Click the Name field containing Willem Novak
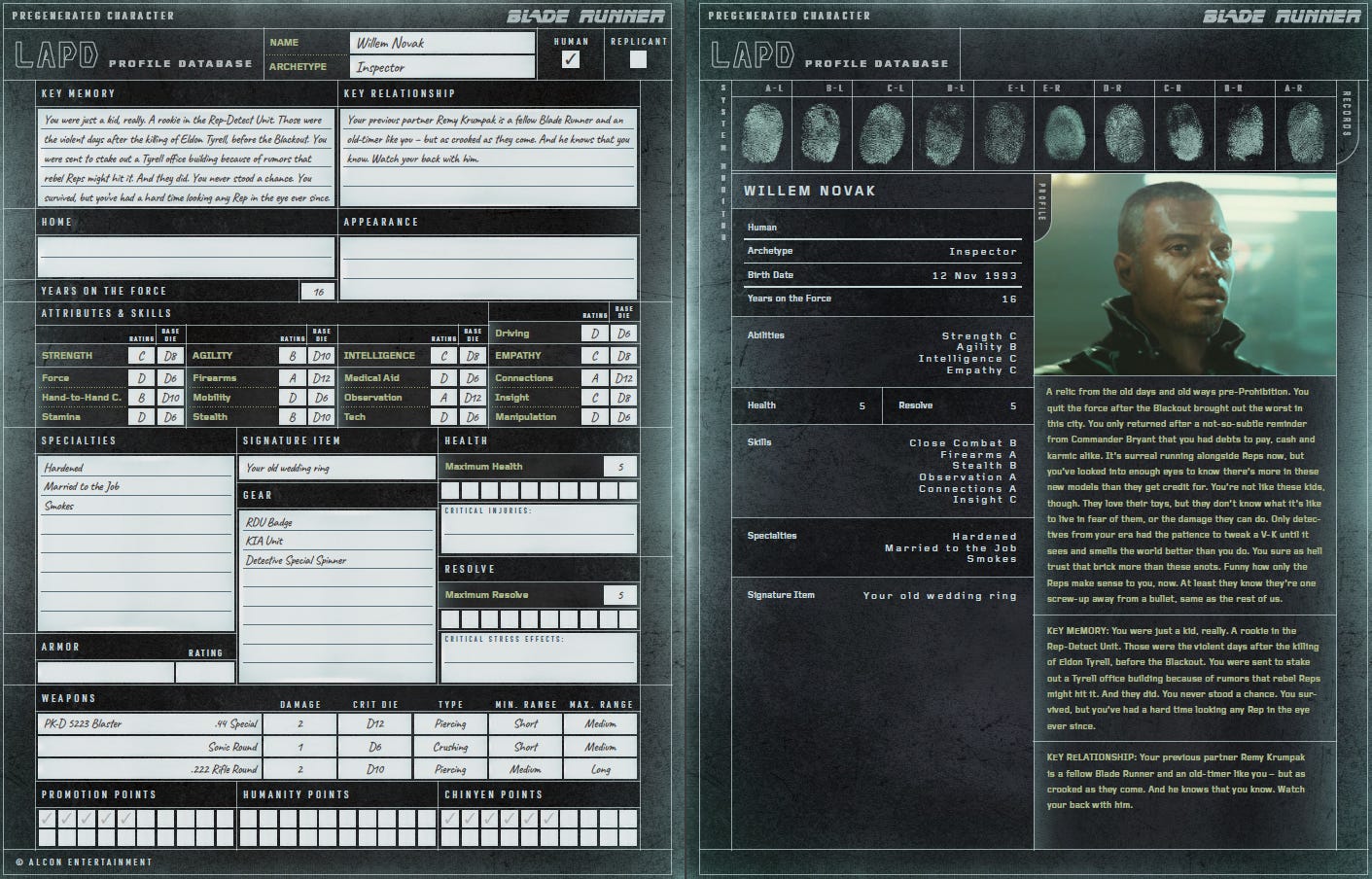 [x=442, y=43]
